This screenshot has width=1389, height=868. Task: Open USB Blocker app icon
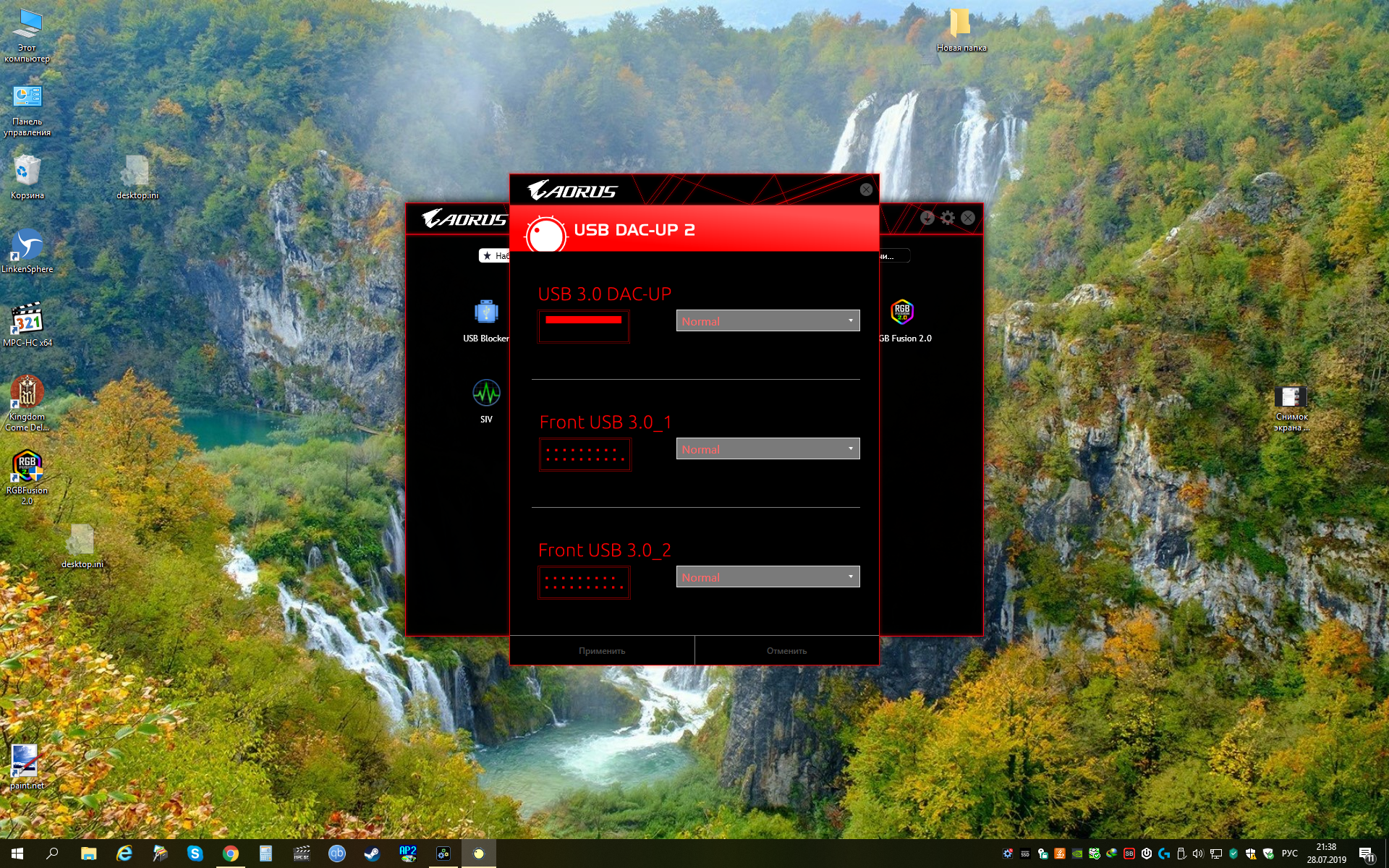coord(485,313)
